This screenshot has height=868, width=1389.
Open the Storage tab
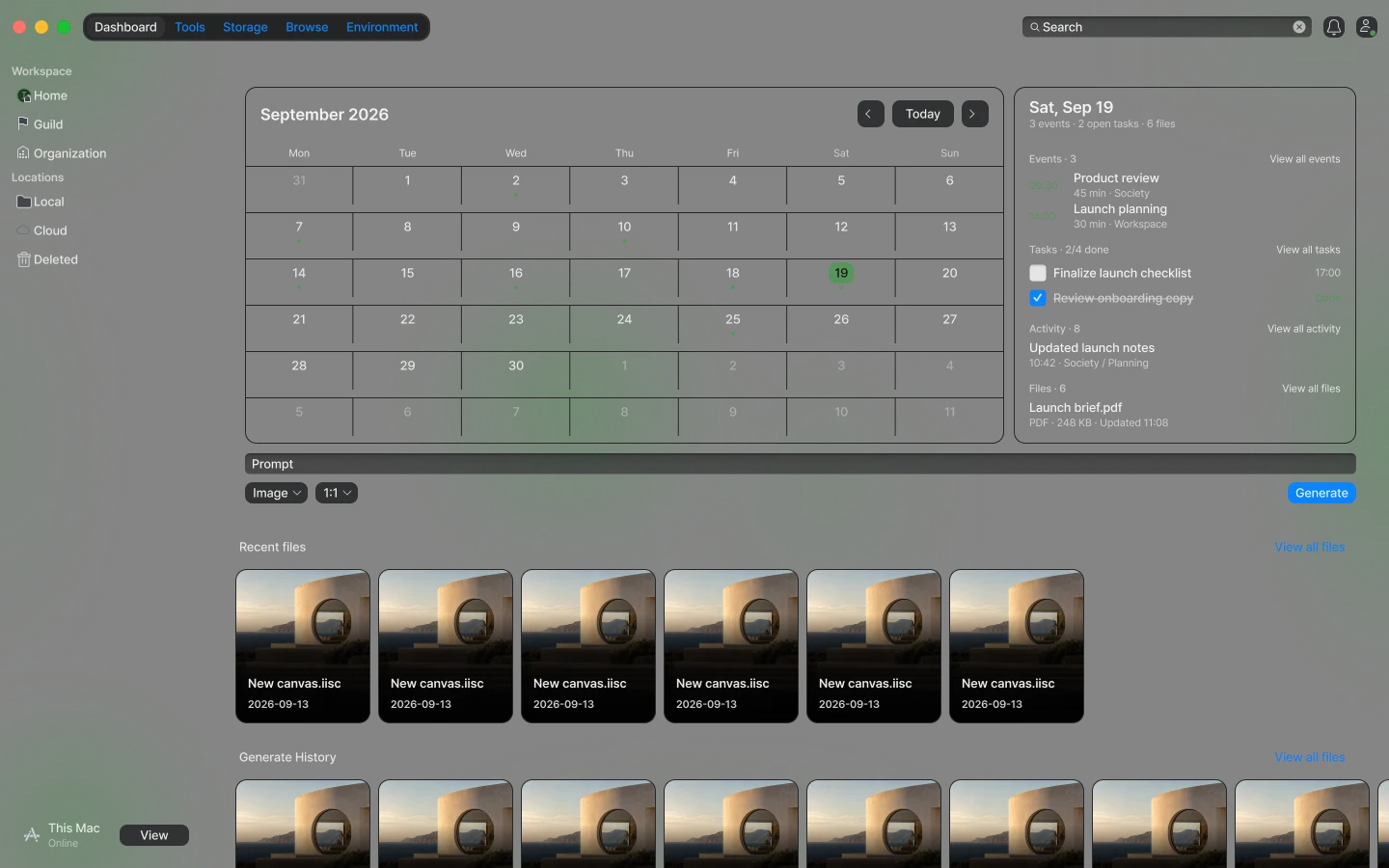pos(245,27)
